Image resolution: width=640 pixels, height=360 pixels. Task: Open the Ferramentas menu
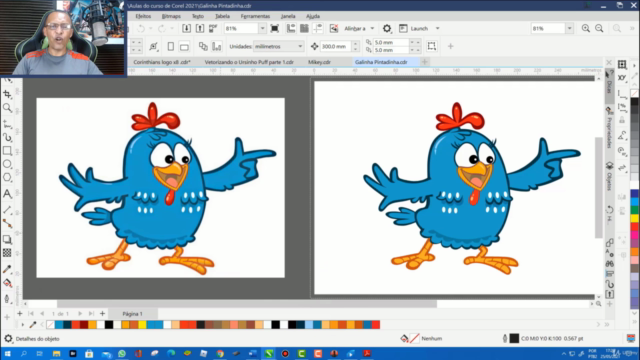click(x=255, y=16)
